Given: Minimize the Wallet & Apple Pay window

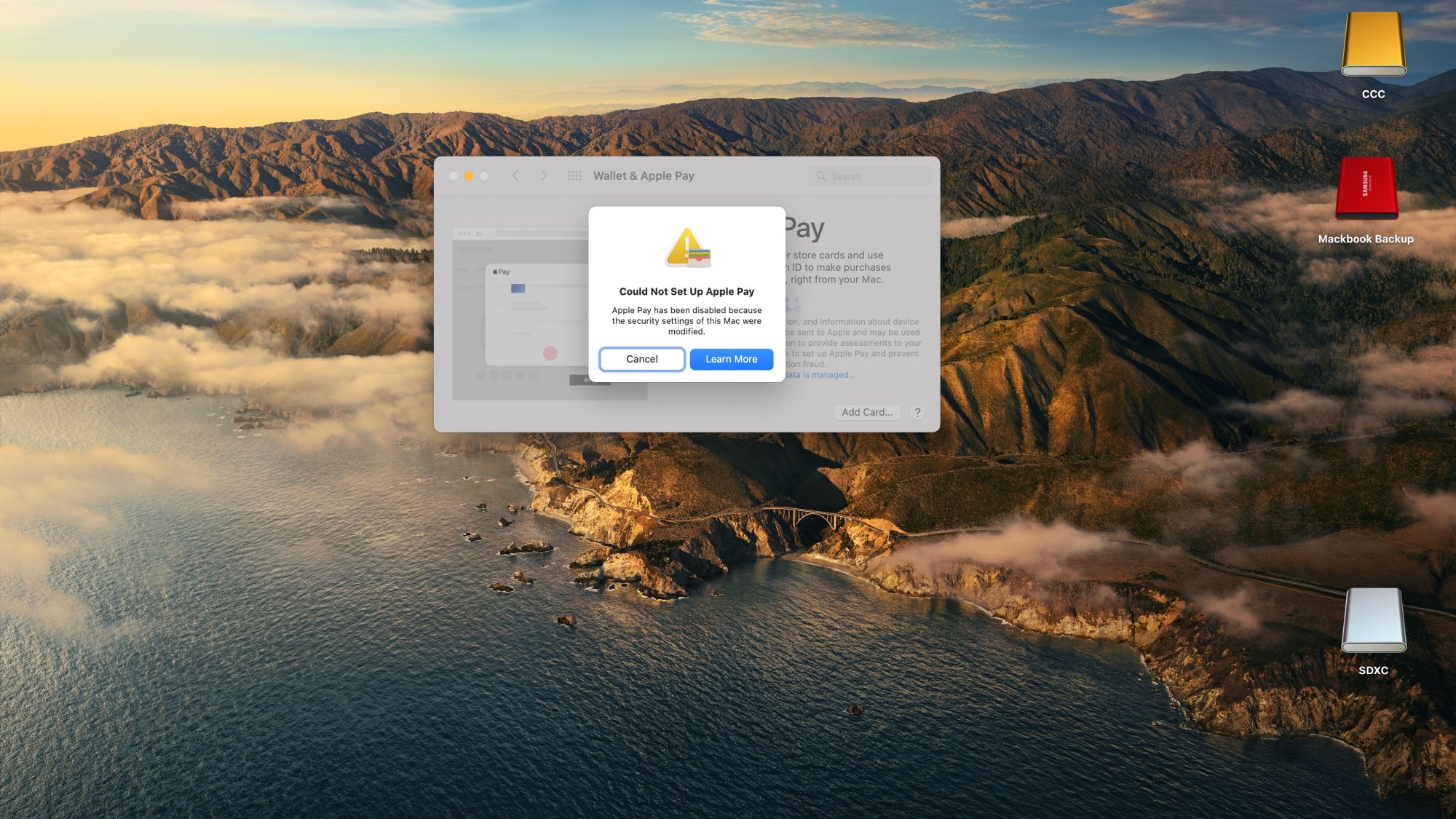Looking at the screenshot, I should click(469, 176).
